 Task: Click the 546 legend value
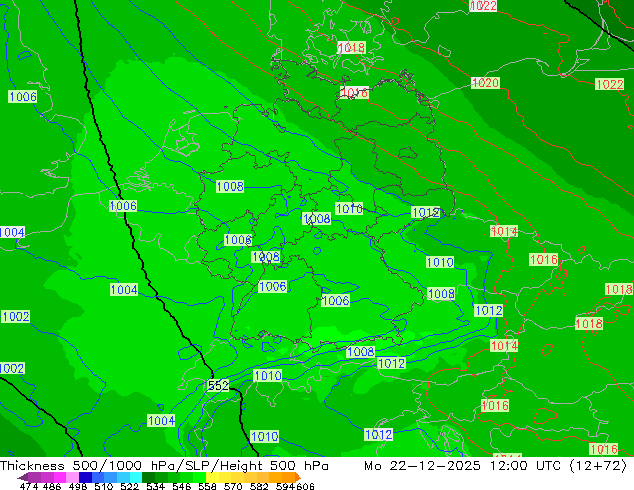pyautogui.click(x=181, y=486)
